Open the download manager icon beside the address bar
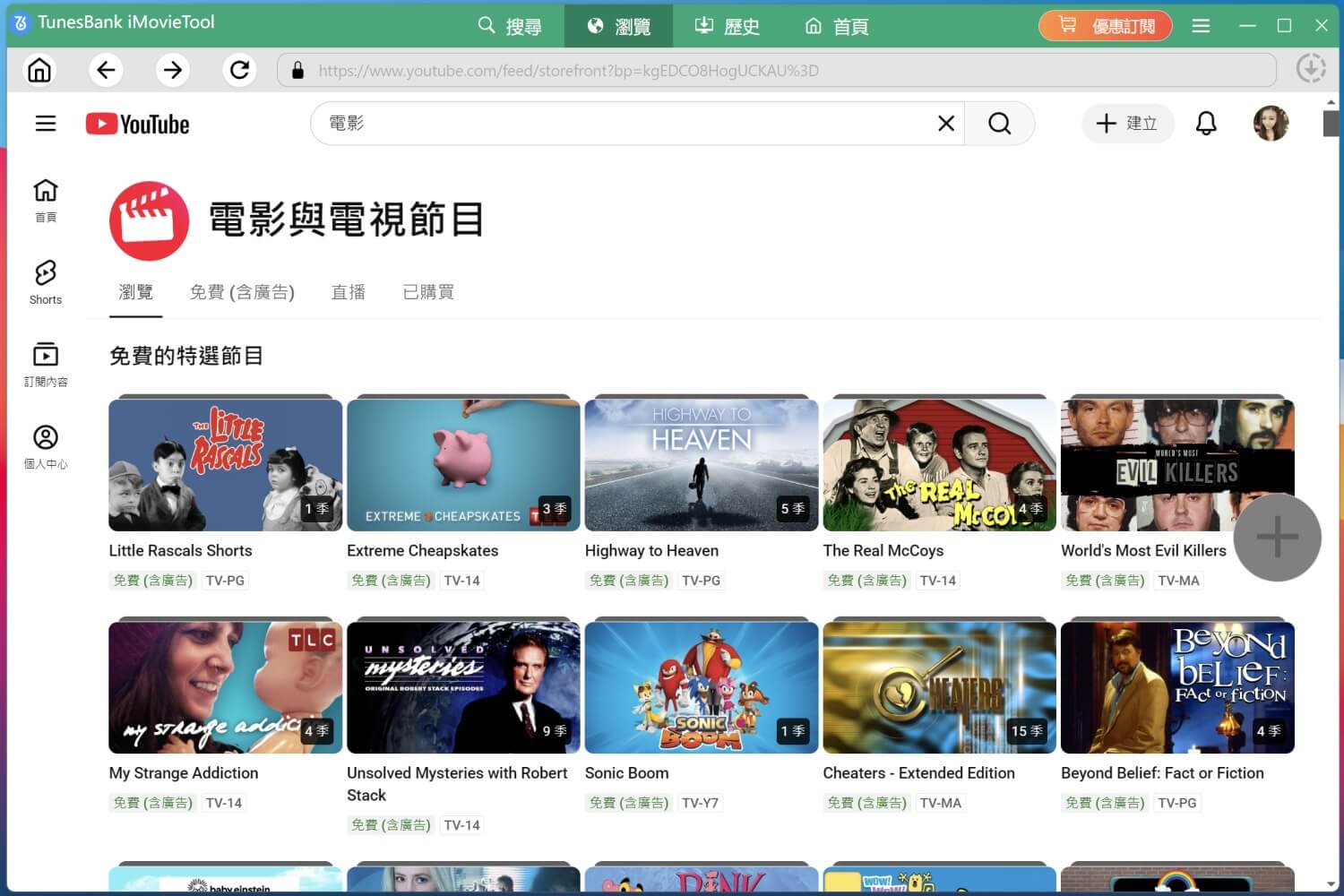This screenshot has width=1344, height=896. tap(1311, 67)
